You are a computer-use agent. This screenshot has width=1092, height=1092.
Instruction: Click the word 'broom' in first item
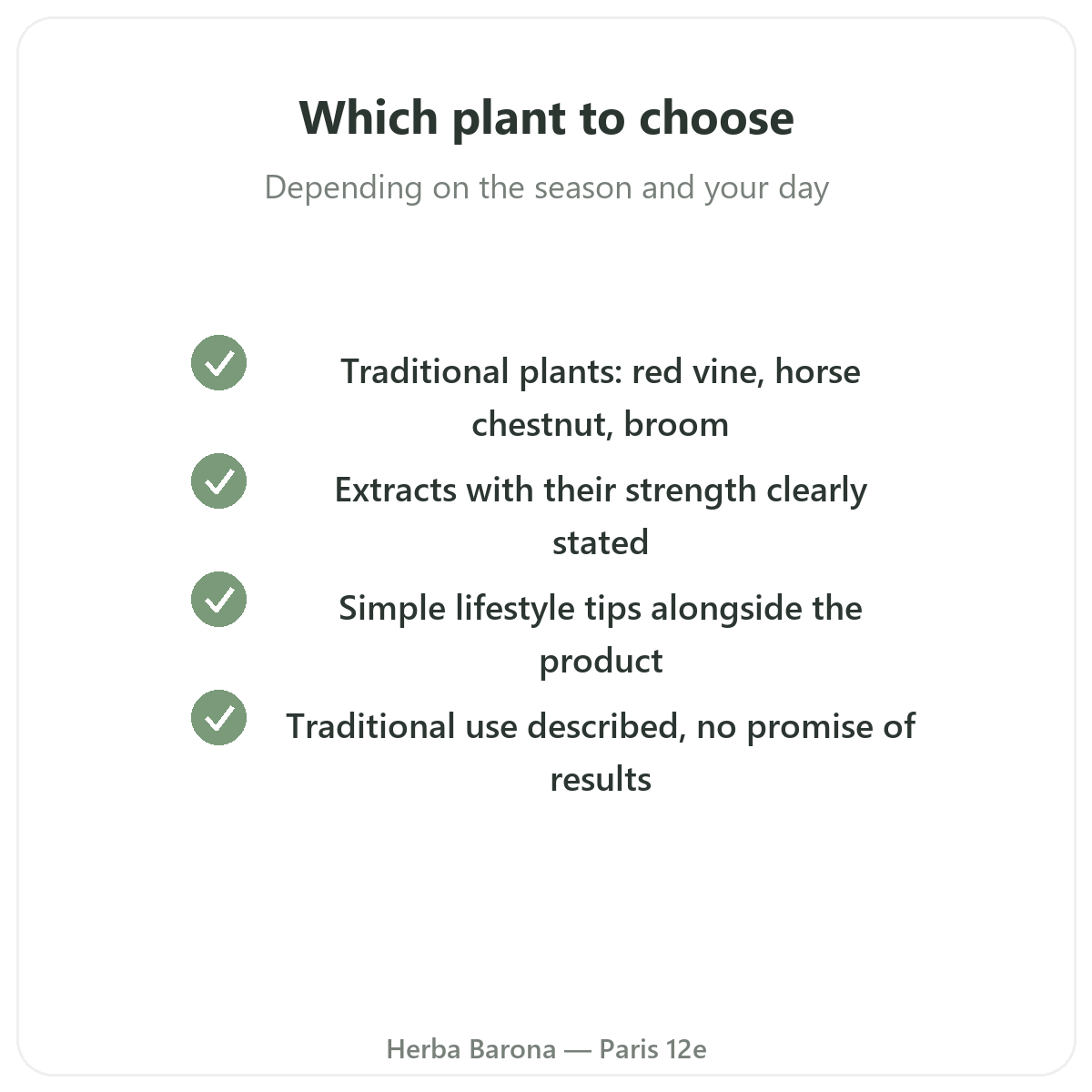(676, 424)
